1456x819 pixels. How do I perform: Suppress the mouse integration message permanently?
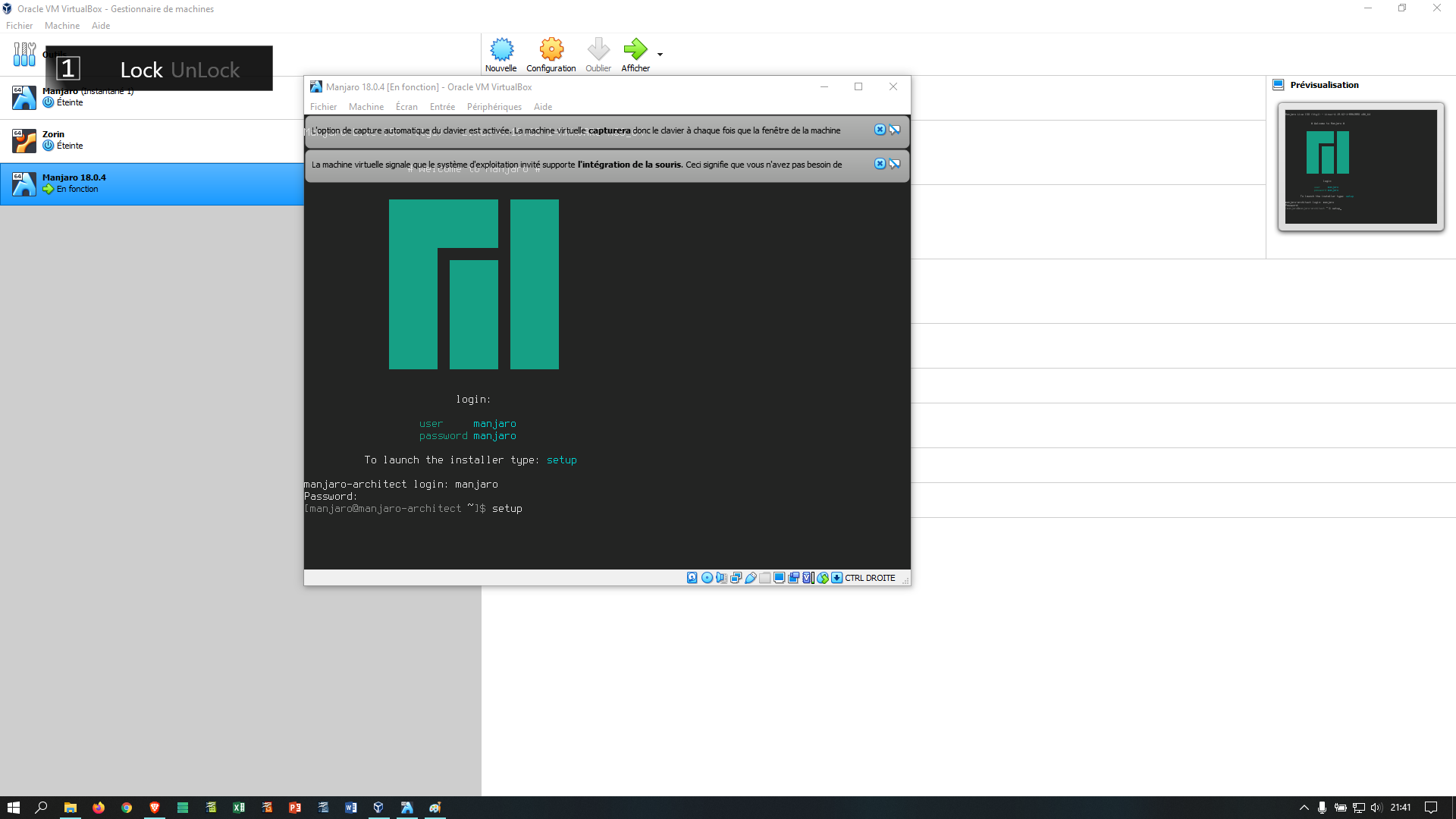click(x=895, y=164)
